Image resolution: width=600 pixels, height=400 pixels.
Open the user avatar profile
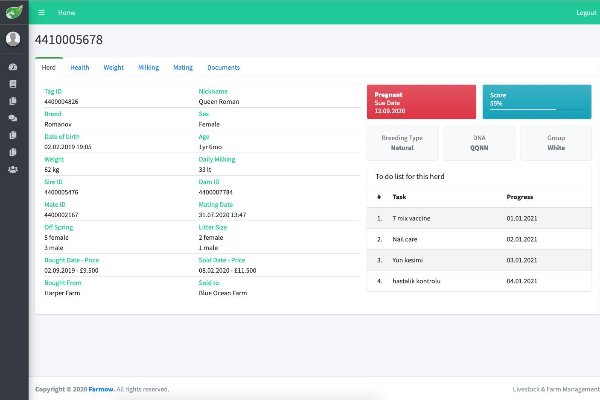coord(13,39)
